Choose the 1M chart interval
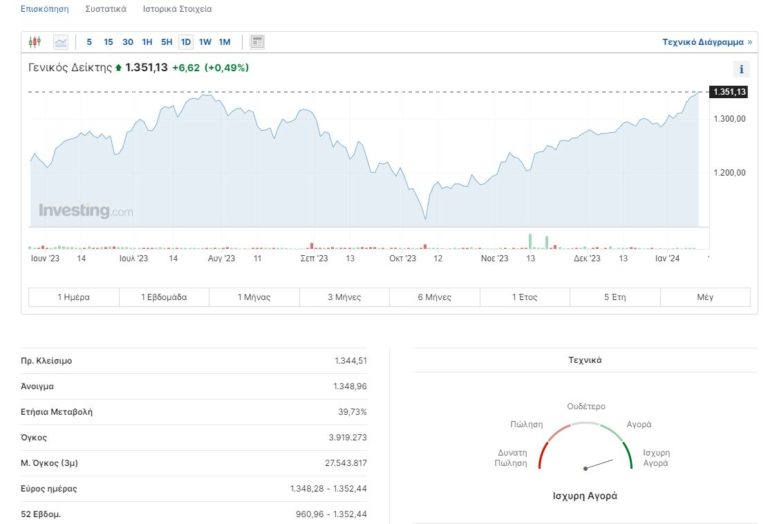Image resolution: width=768 pixels, height=524 pixels. tap(224, 42)
